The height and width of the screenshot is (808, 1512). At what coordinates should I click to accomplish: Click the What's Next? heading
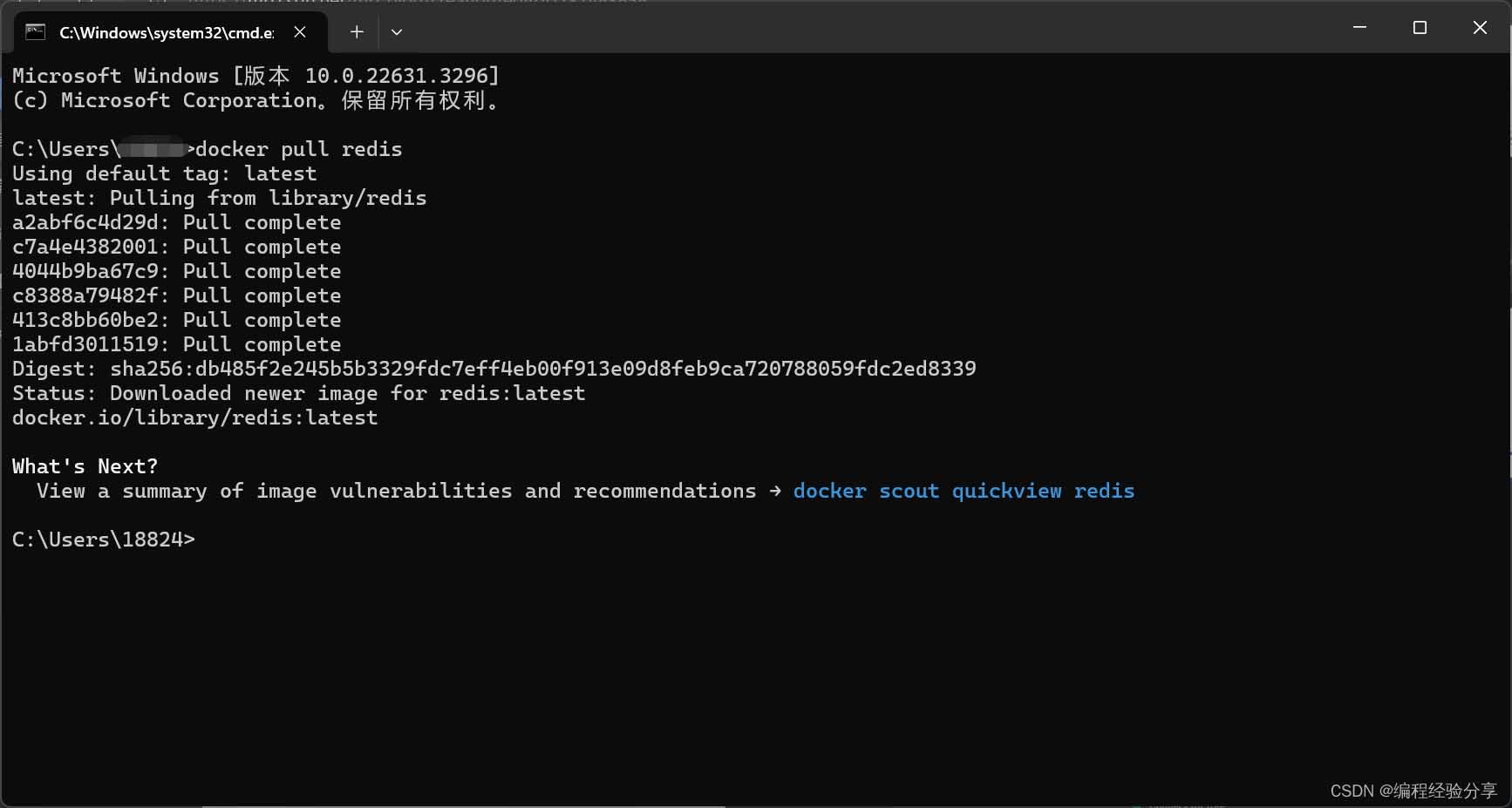point(85,466)
